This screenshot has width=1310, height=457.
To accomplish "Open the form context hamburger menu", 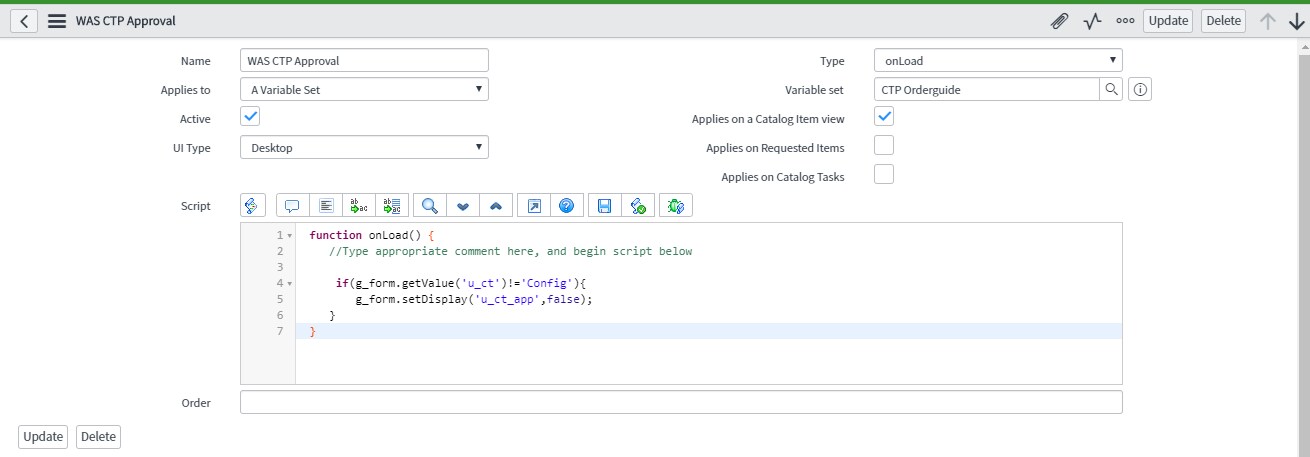I will 57,21.
